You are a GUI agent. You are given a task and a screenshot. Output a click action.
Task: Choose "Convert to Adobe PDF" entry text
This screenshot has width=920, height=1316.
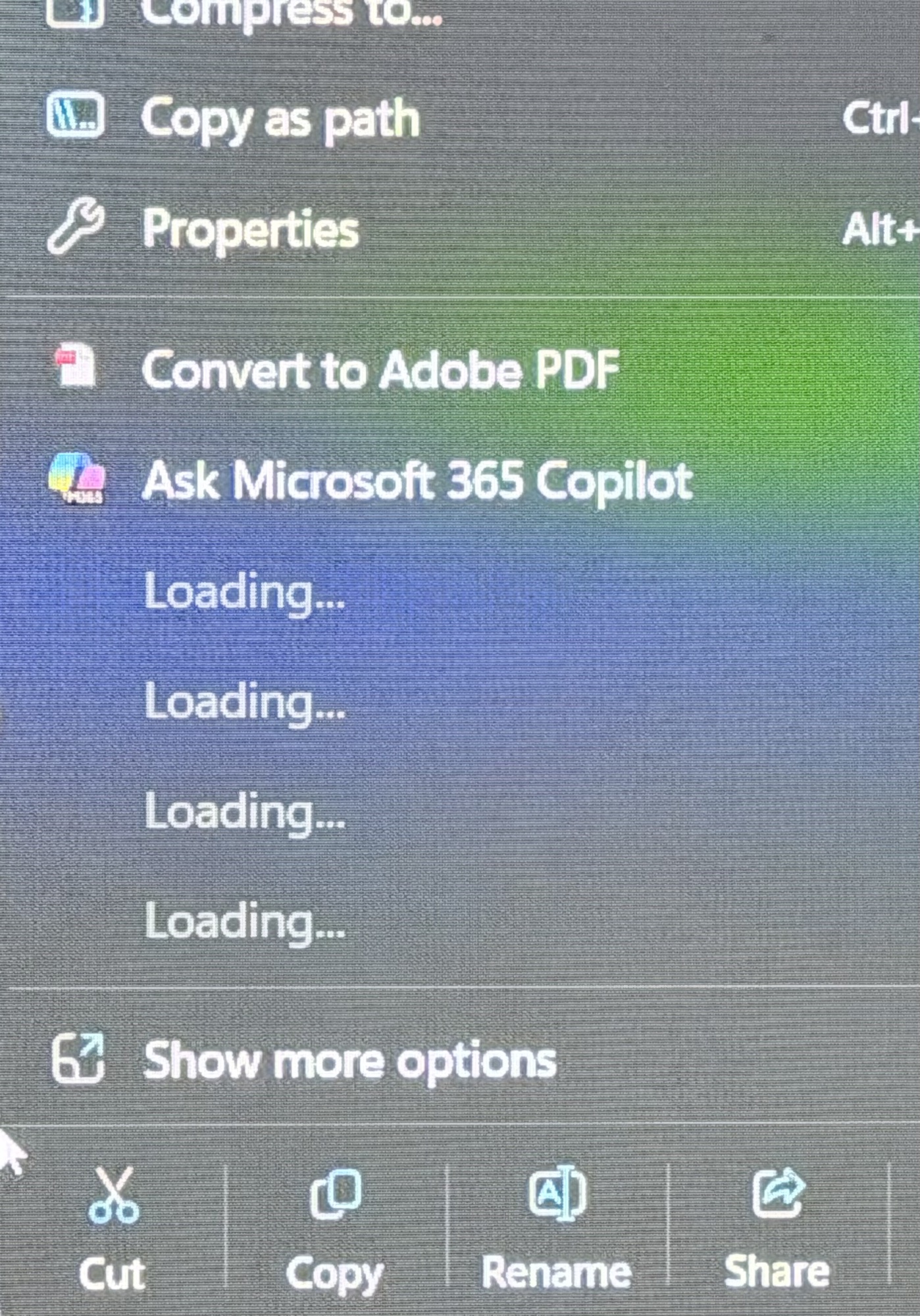pyautogui.click(x=380, y=369)
